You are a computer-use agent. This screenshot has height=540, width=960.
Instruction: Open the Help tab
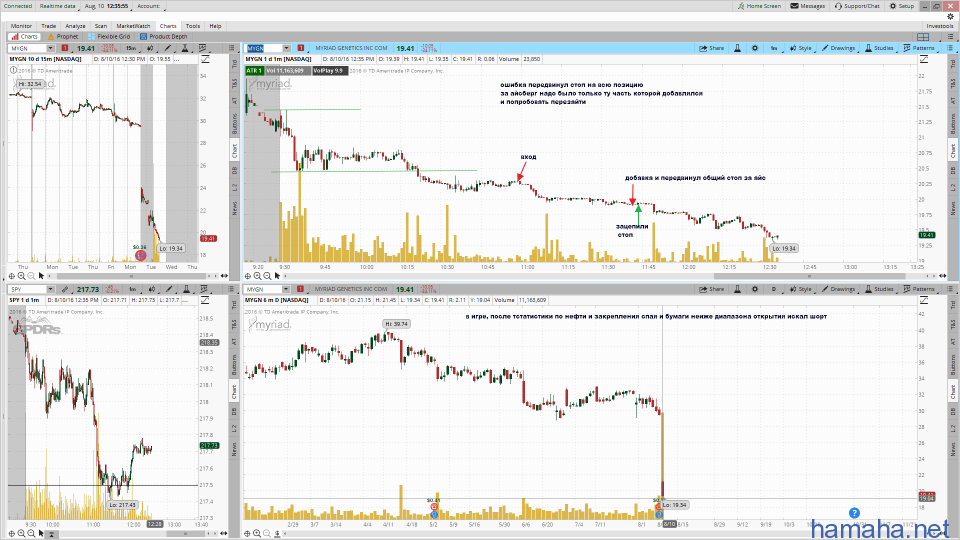click(216, 26)
